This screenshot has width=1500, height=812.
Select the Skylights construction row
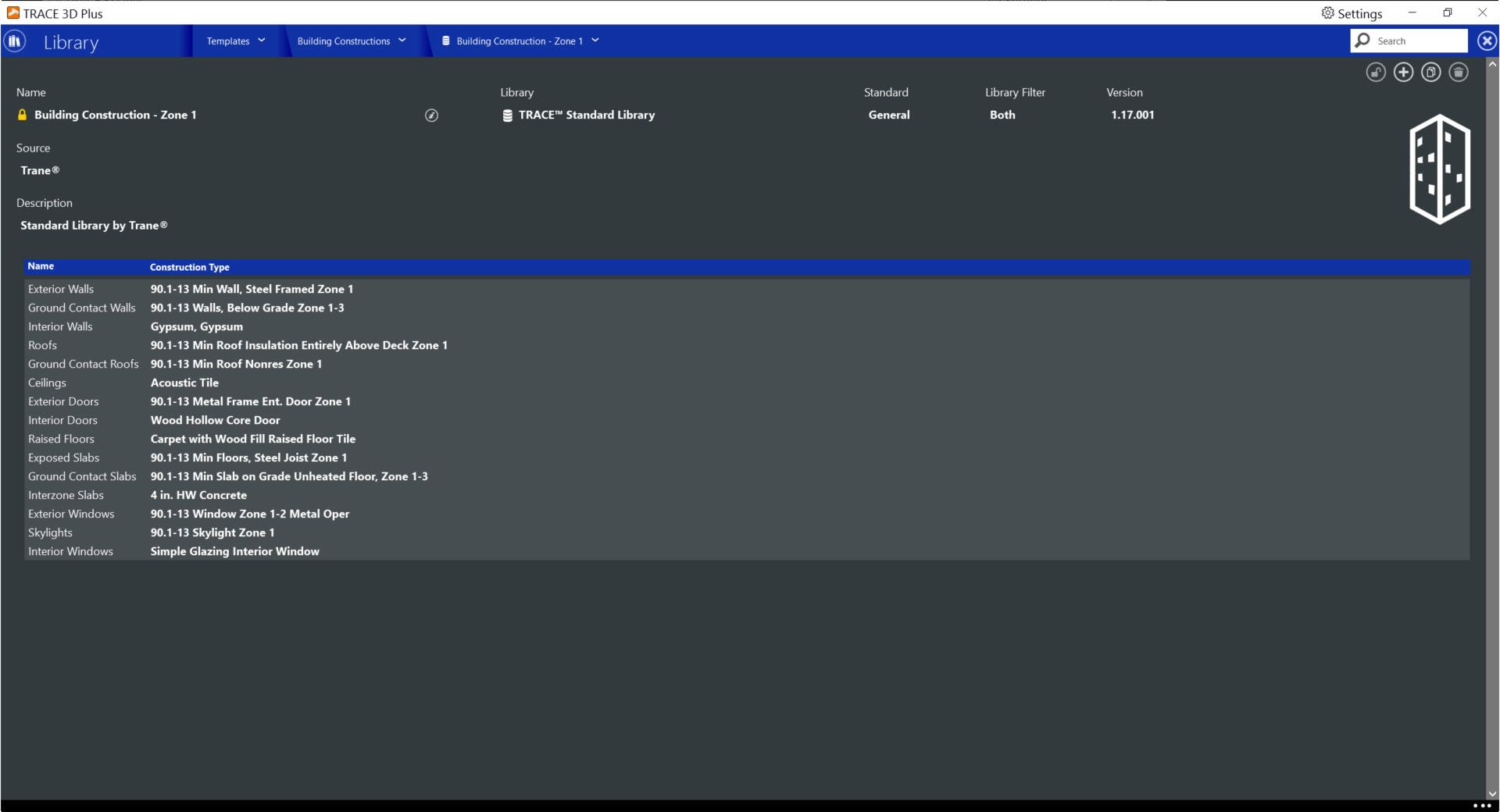click(x=50, y=533)
